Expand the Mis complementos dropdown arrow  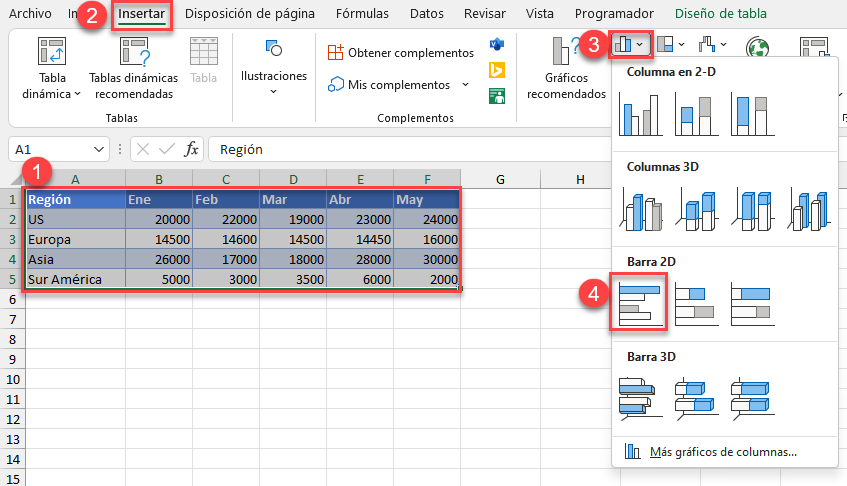[x=465, y=85]
